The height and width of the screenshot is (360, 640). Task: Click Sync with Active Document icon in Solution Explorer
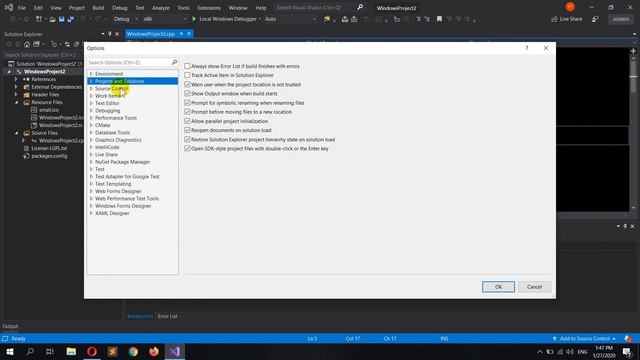(x=67, y=44)
